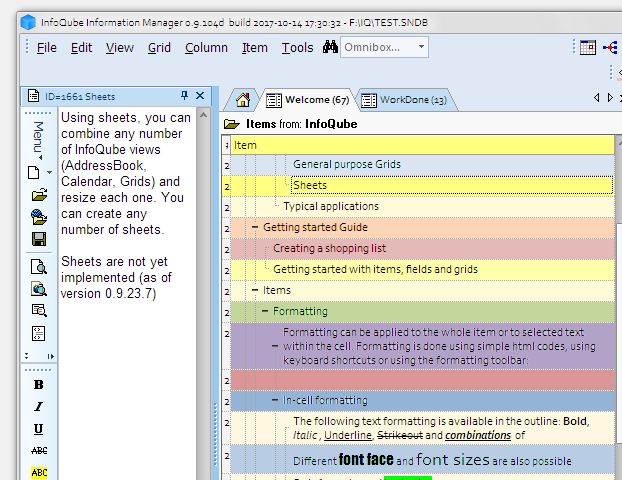Click the InfoQube blue cube app icon

[x=28, y=22]
